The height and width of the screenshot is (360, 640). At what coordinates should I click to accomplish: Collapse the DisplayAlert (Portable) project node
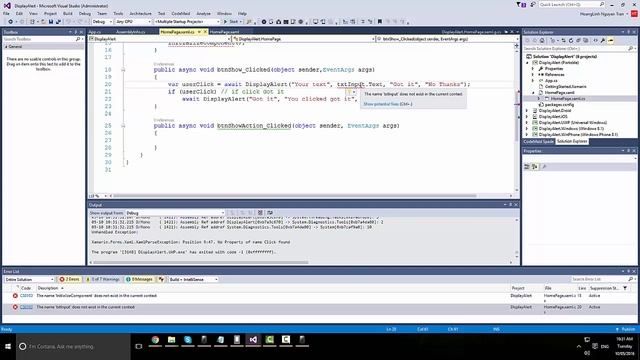[527, 63]
